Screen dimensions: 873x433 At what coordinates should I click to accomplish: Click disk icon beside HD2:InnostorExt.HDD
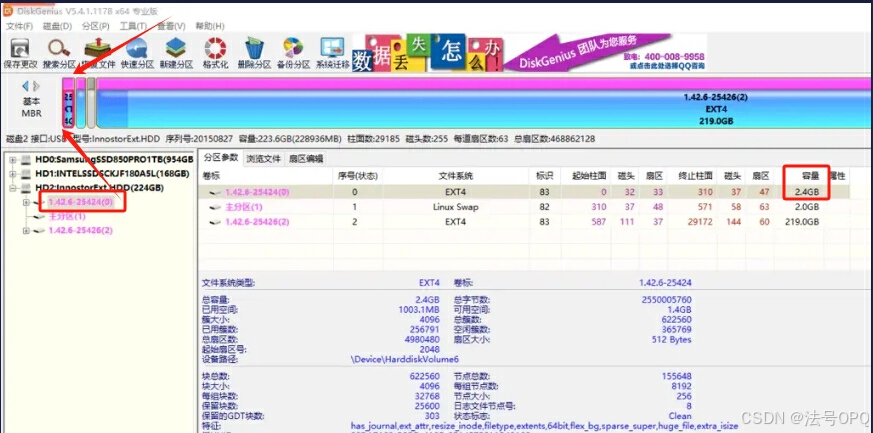pos(26,188)
